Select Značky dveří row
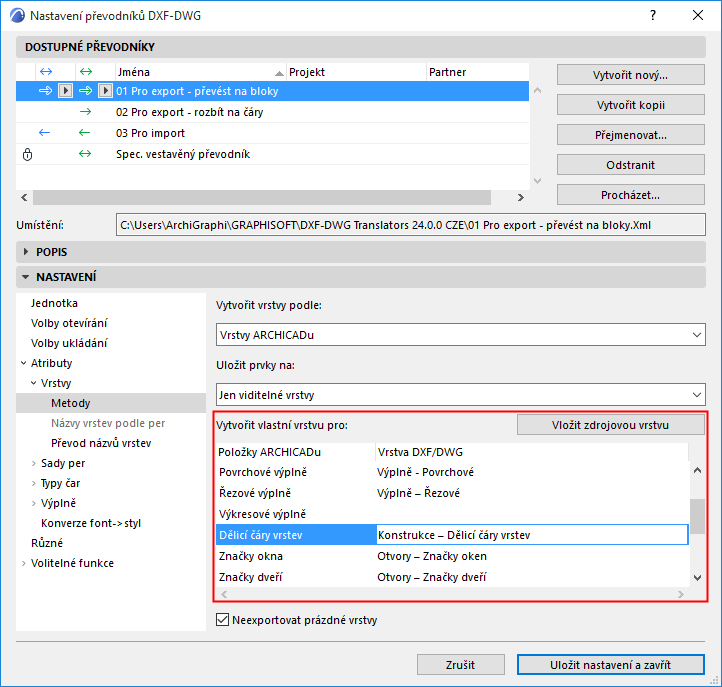722x687 pixels. [x=452, y=577]
